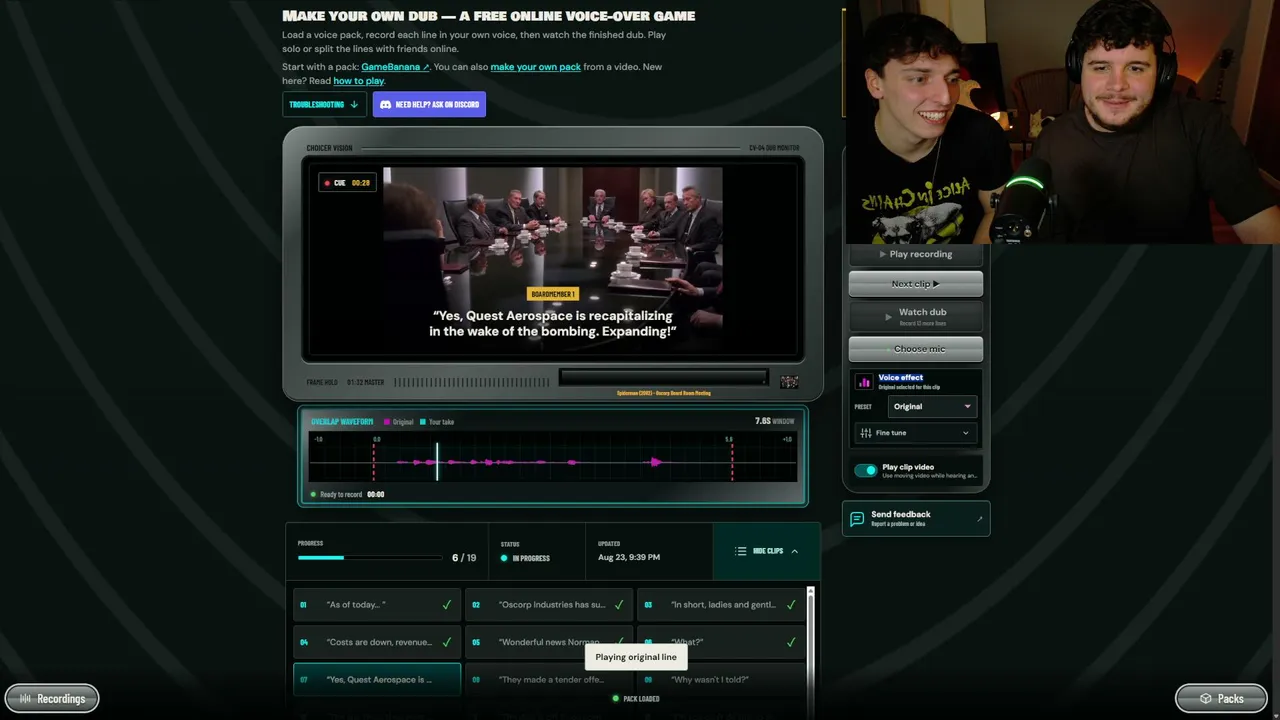1280x720 pixels.
Task: Click the "Playing original line" tooltip
Action: [636, 657]
